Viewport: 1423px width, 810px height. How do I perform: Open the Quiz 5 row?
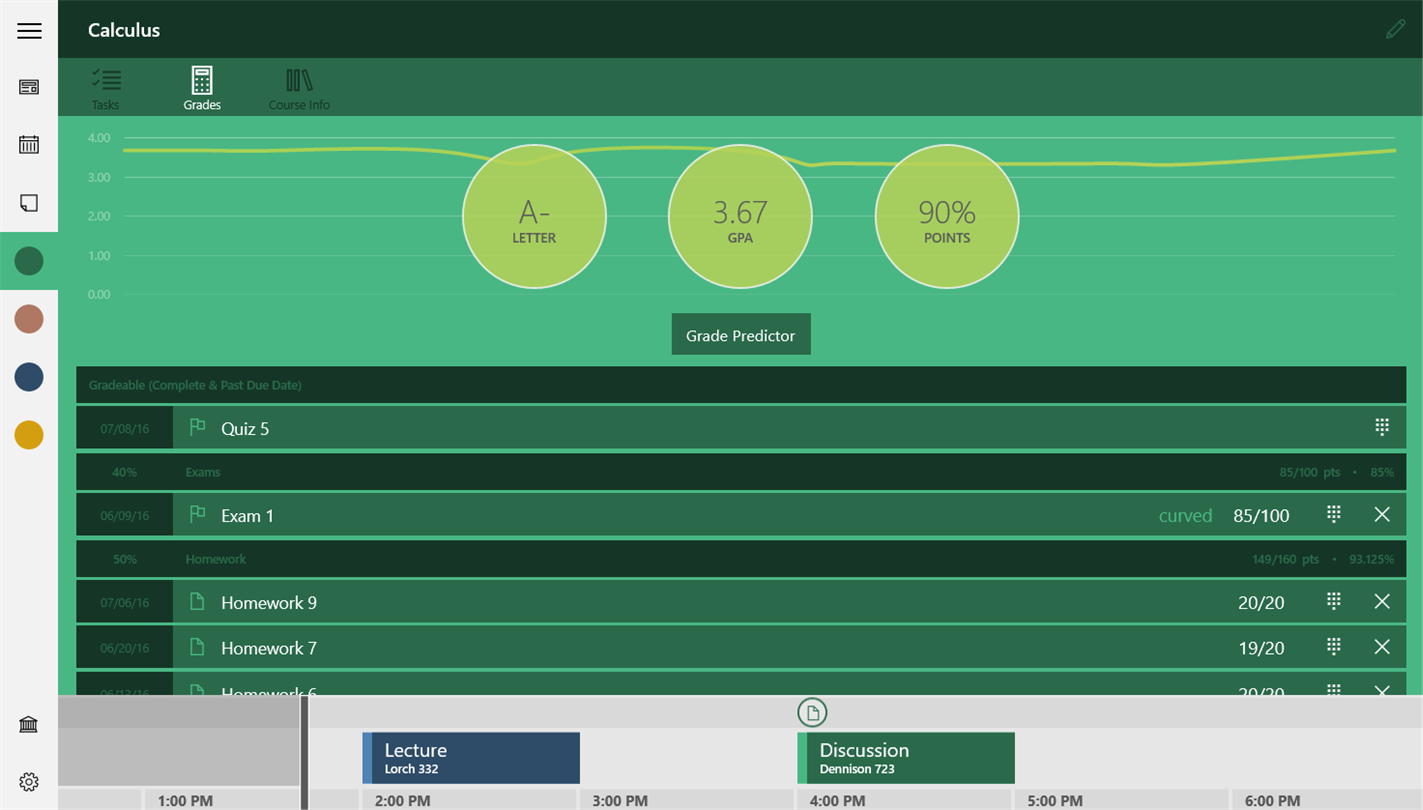click(741, 428)
